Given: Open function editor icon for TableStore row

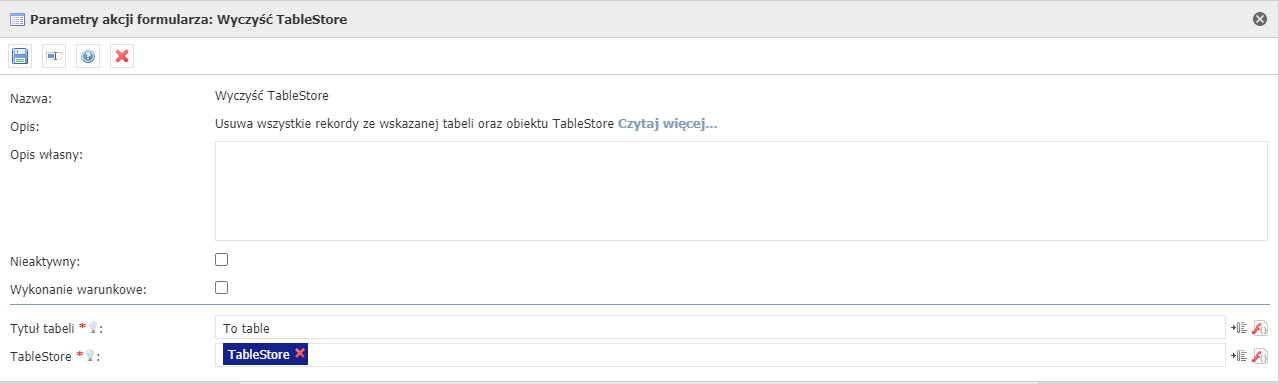Looking at the screenshot, I should click(x=1260, y=355).
